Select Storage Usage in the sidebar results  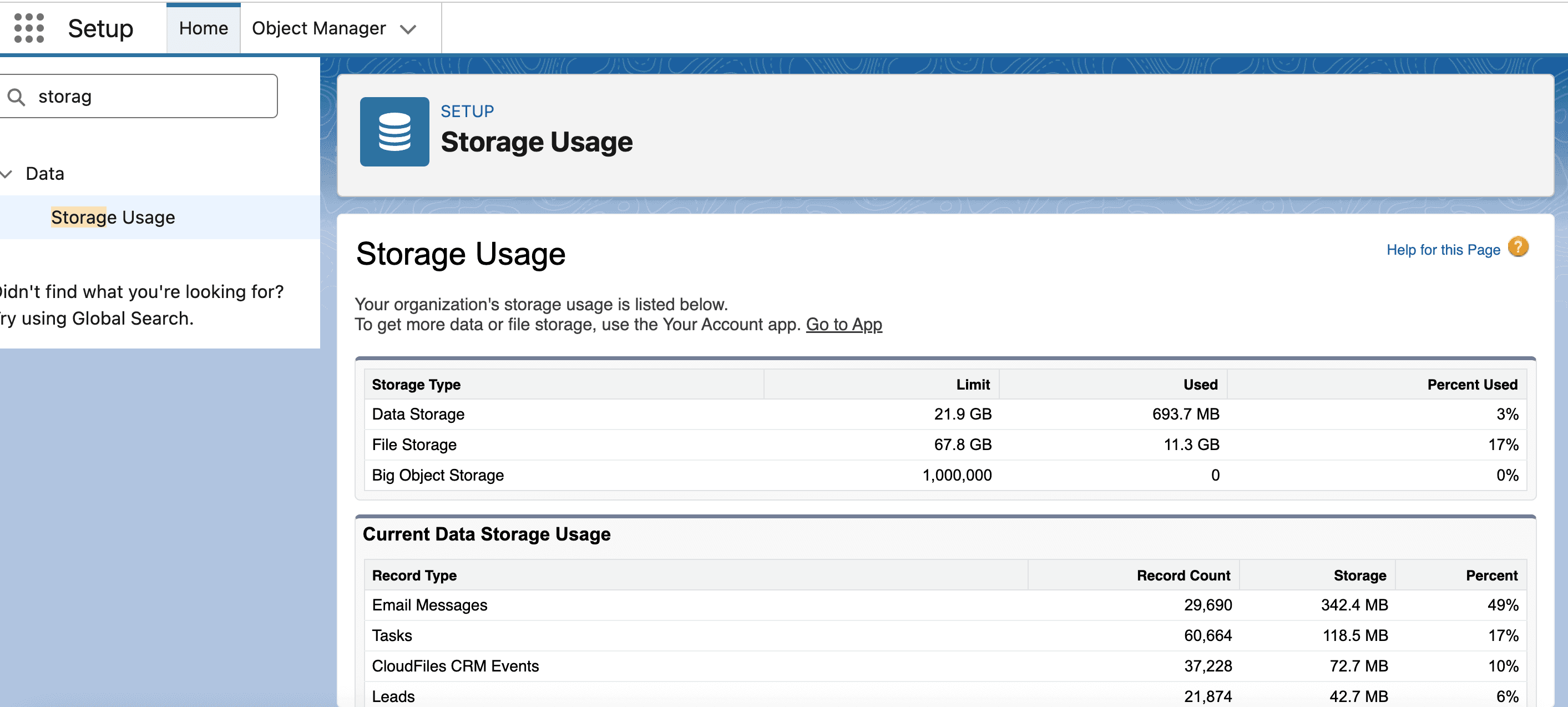click(113, 218)
